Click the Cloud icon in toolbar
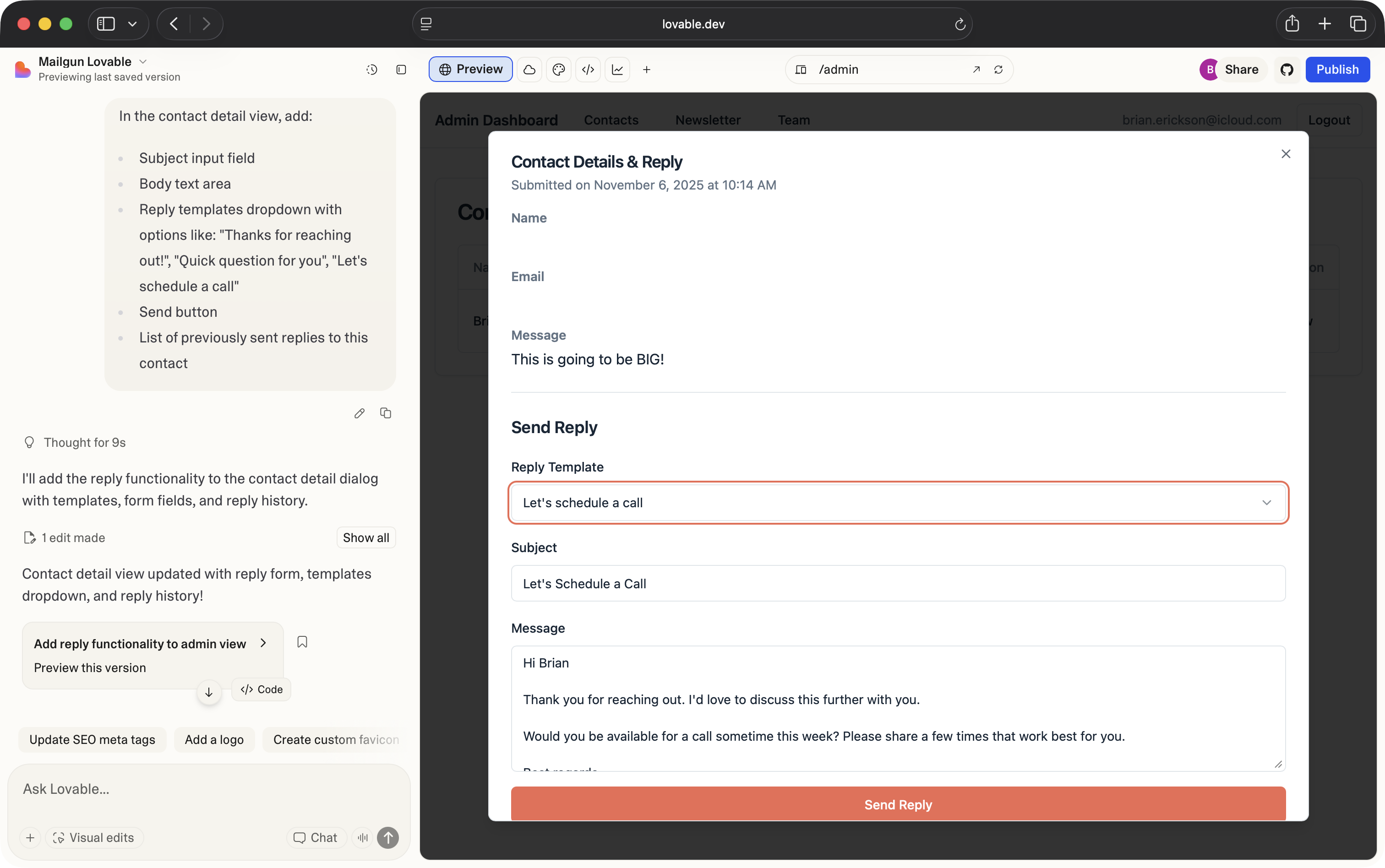The image size is (1385, 868). pyautogui.click(x=529, y=70)
